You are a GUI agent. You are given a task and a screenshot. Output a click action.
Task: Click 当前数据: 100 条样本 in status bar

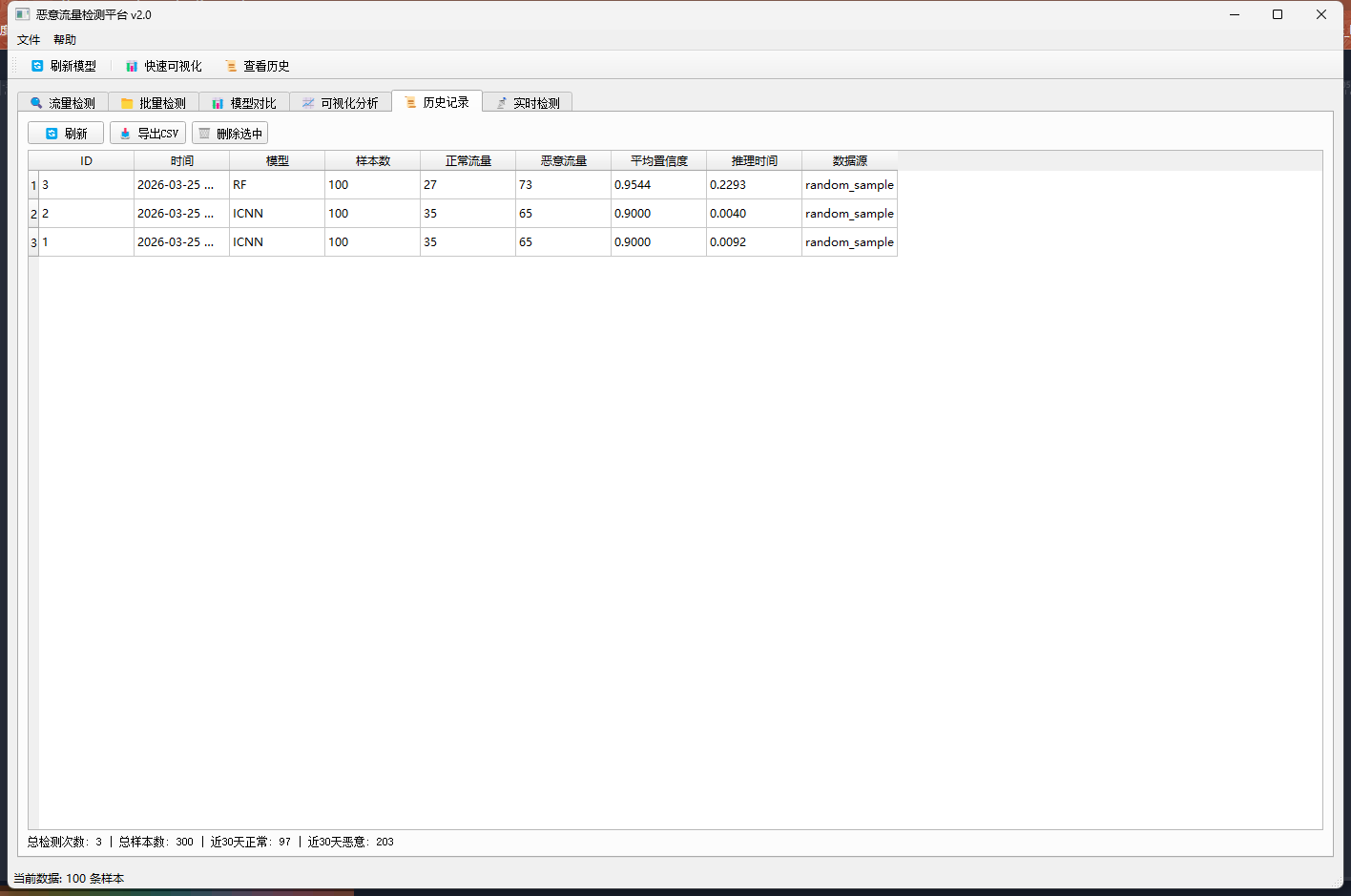point(69,878)
